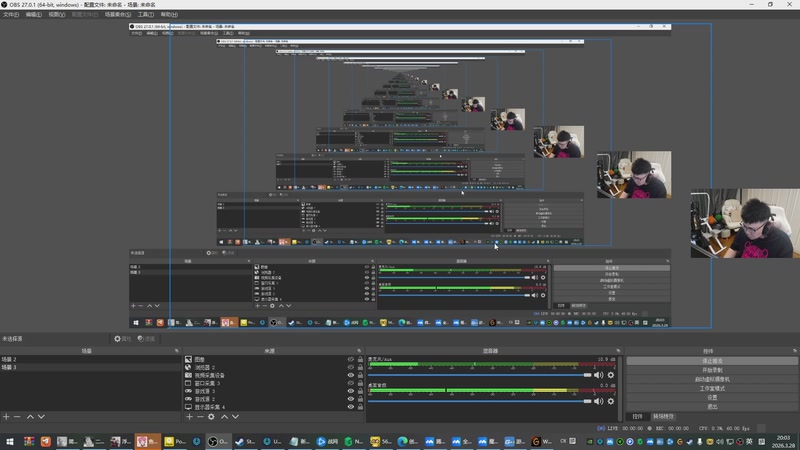Click the taskbar clock showing 20:03
This screenshot has height=450, width=800.
784,441
